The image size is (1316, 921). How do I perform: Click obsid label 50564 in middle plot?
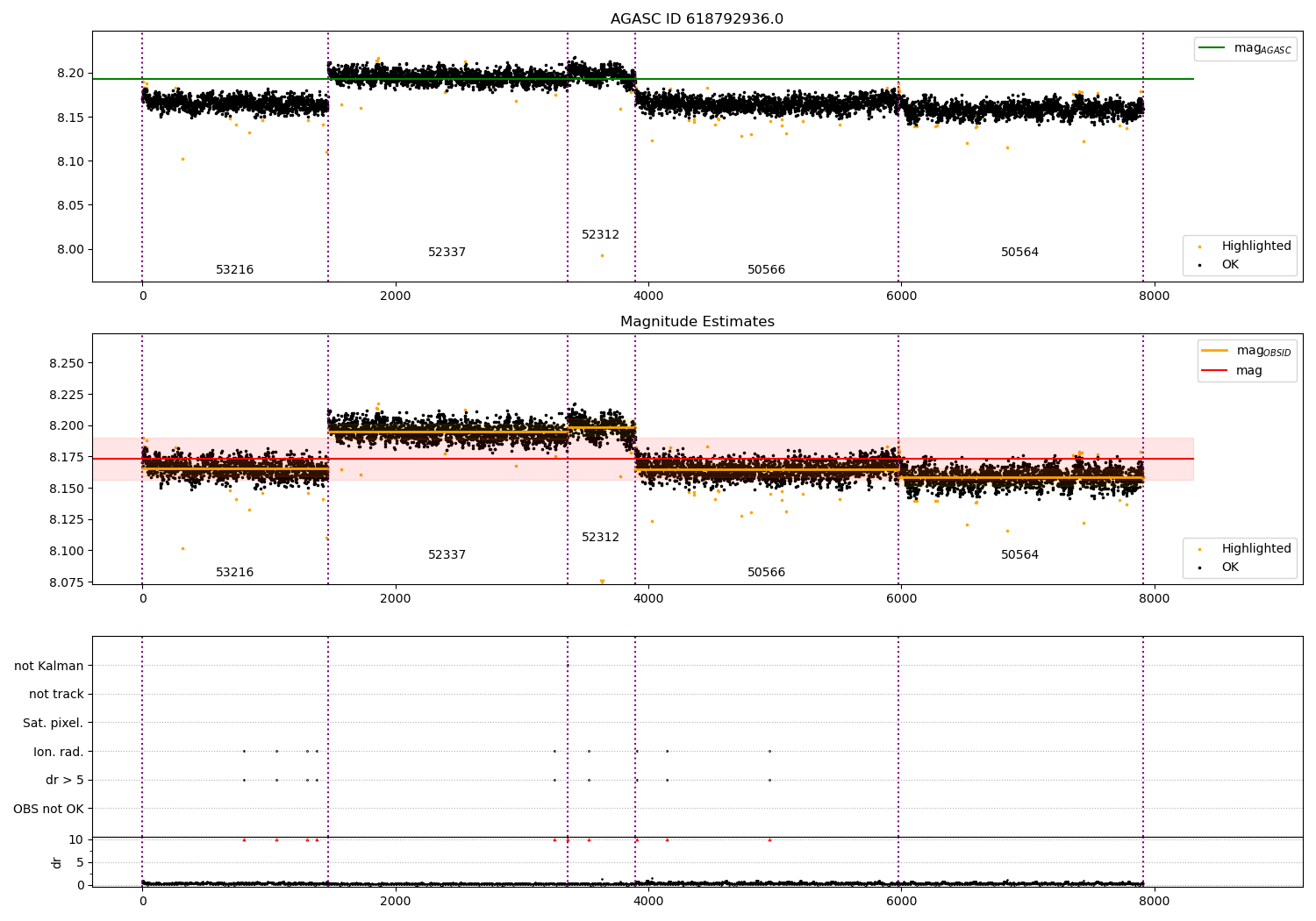tap(1019, 555)
